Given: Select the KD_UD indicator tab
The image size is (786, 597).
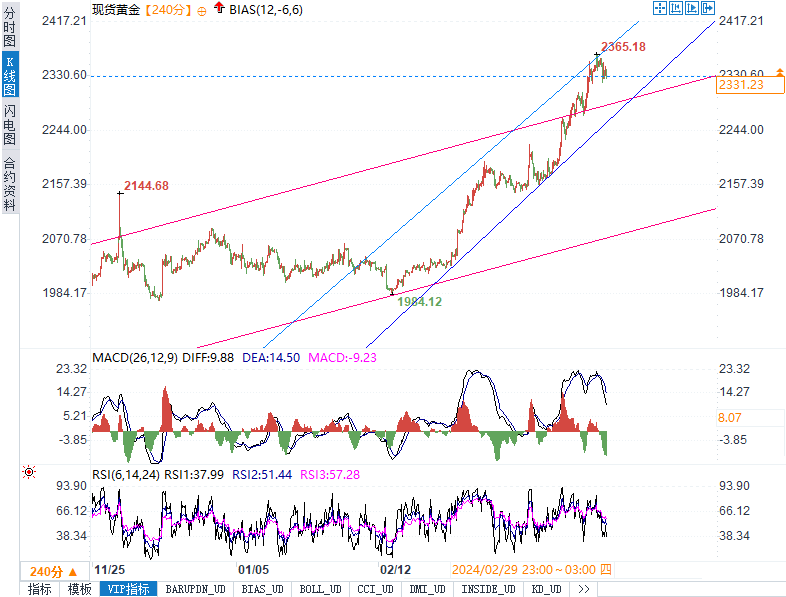Looking at the screenshot, I should [x=546, y=589].
